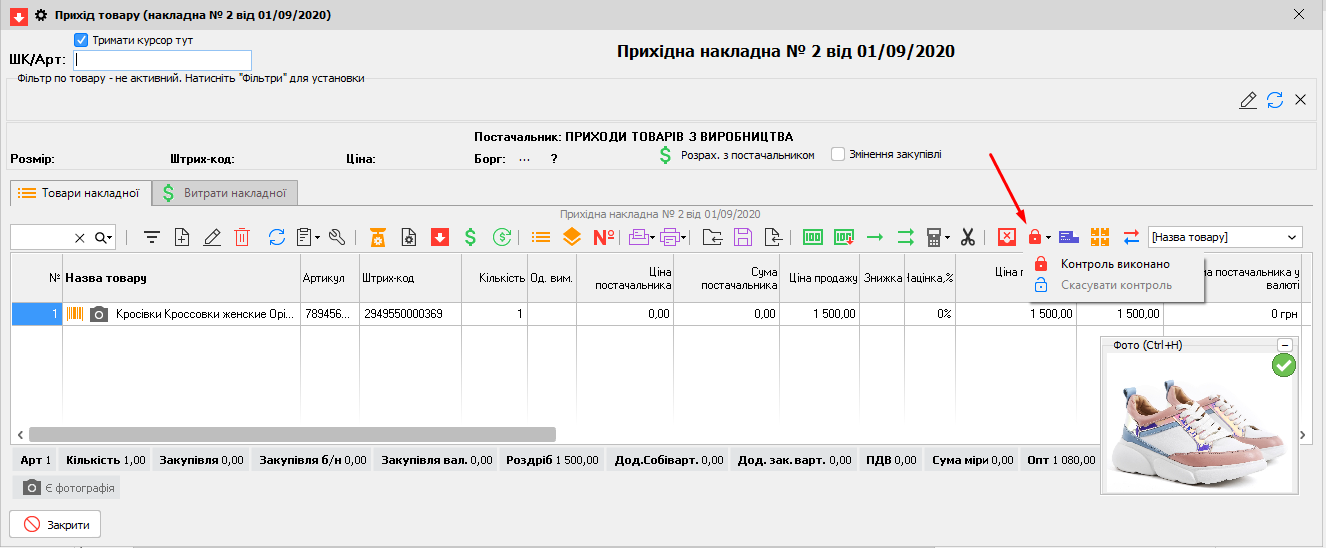Click the double green arrows icon
1326x548 pixels.
[905, 237]
